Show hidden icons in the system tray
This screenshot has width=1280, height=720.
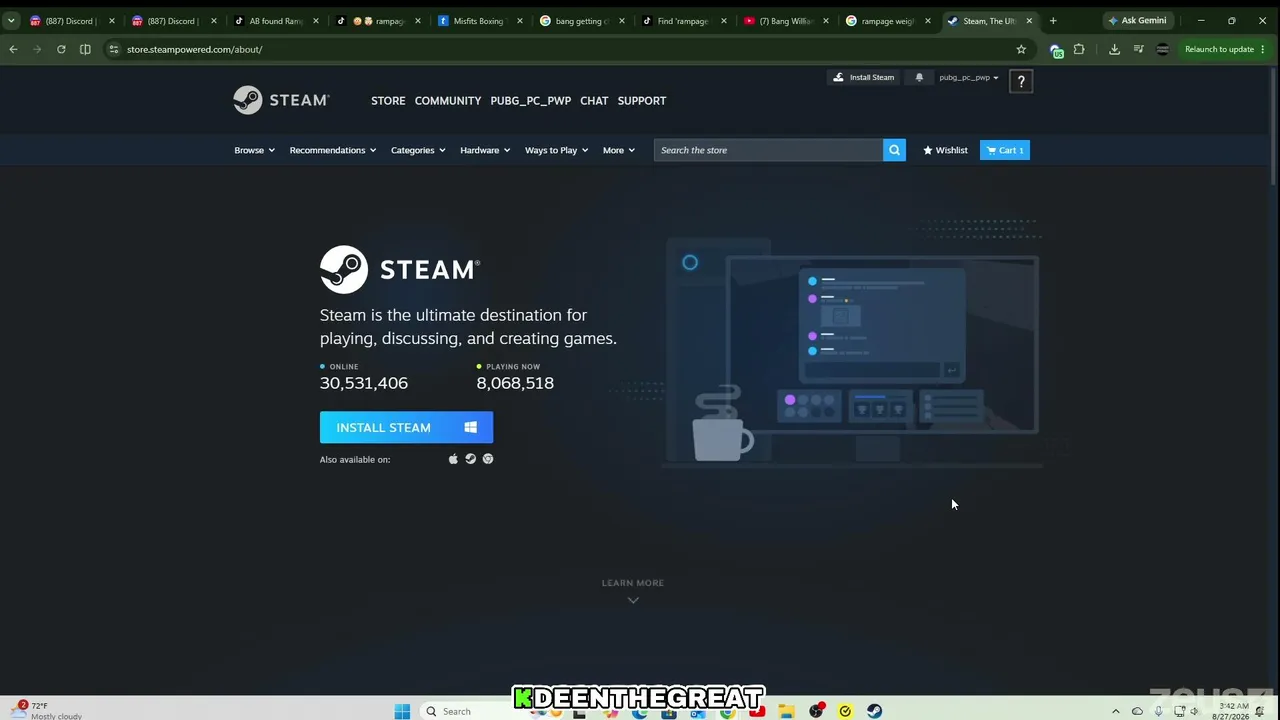click(x=1116, y=711)
